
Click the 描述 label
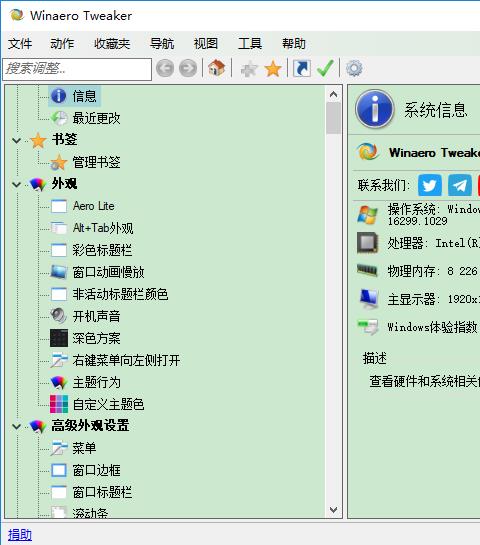click(x=375, y=358)
